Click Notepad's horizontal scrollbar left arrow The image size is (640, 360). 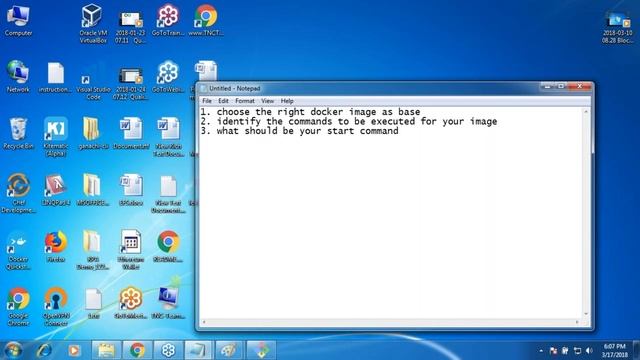tap(204, 322)
